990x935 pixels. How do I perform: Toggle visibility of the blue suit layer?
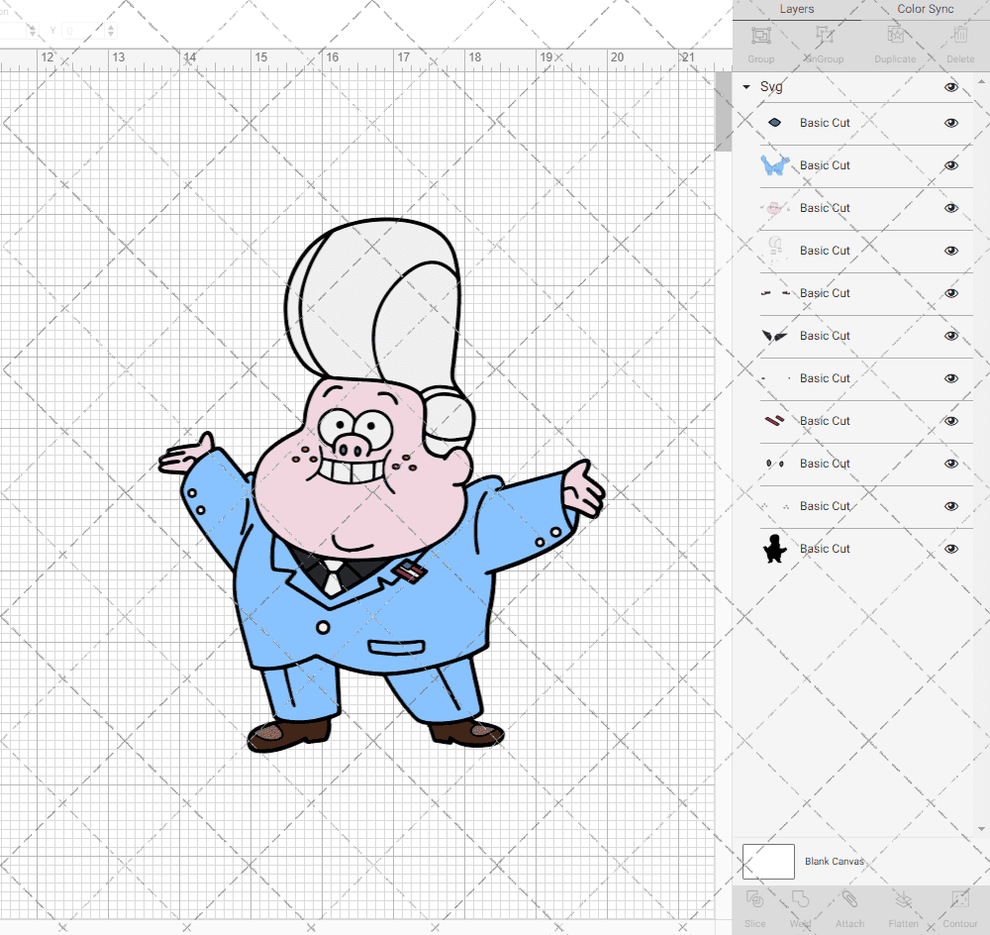[951, 165]
